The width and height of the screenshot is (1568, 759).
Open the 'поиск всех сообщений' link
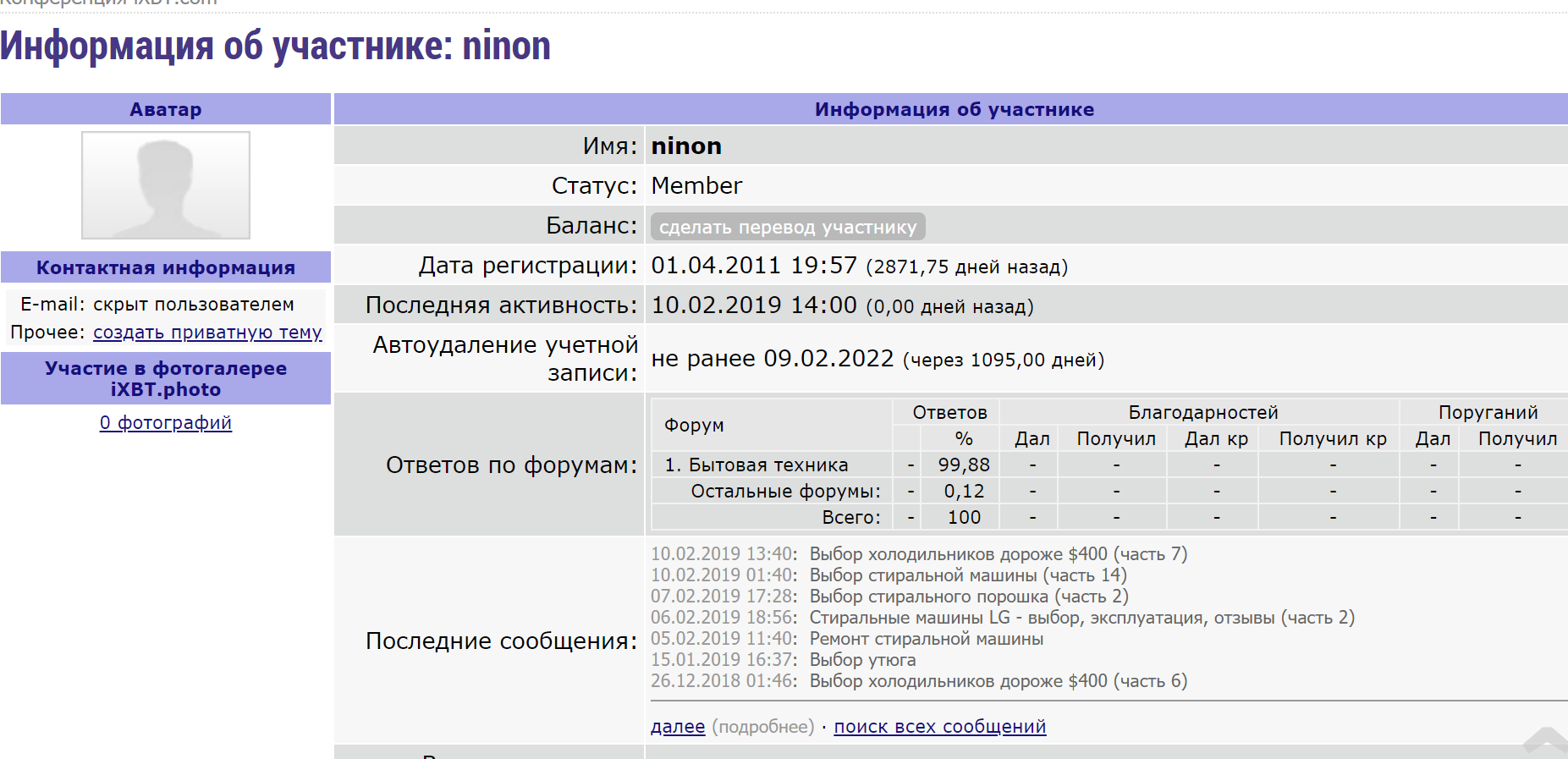(x=940, y=727)
